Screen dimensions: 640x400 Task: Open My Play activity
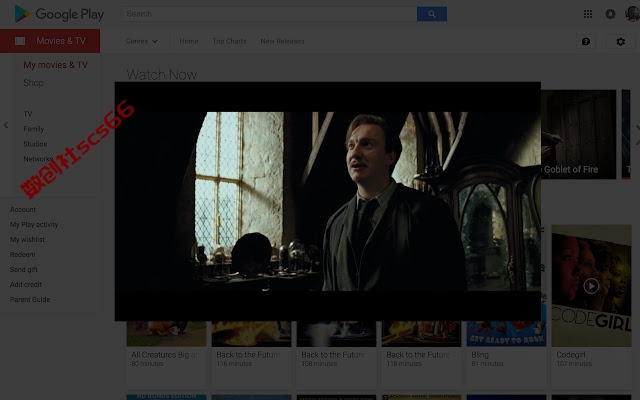[x=34, y=224]
